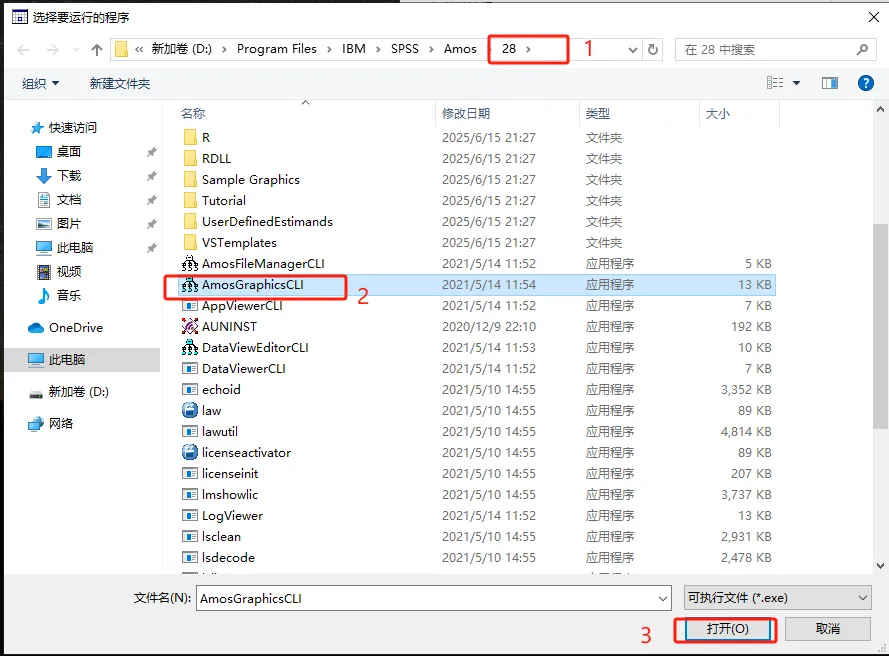889x656 pixels.
Task: Select the lsdecode file row
Action: point(477,557)
